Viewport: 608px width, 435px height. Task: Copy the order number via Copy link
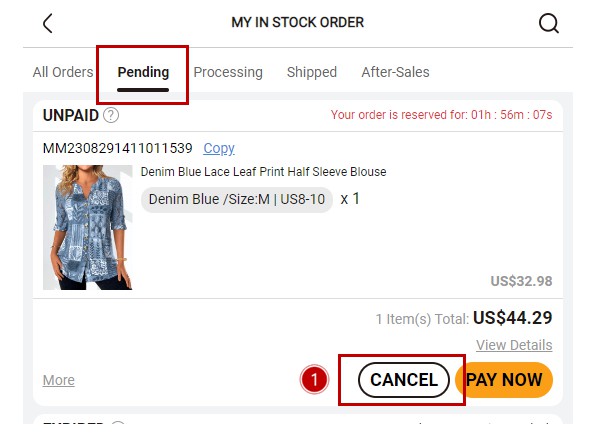219,148
